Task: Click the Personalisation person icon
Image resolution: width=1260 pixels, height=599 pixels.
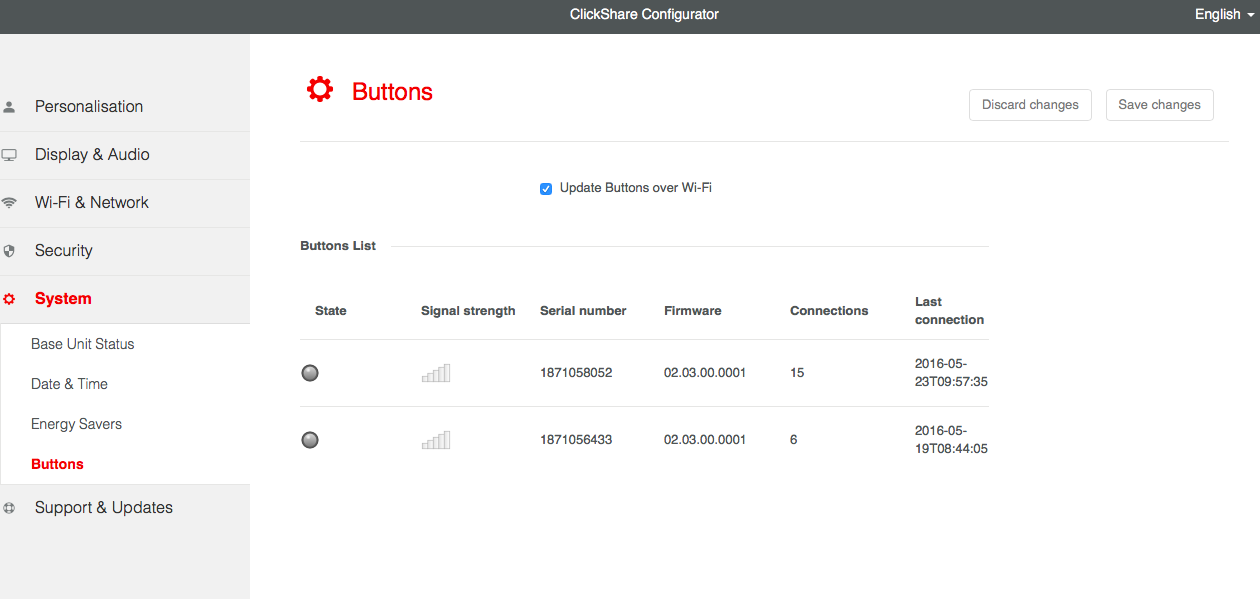Action: [x=9, y=107]
